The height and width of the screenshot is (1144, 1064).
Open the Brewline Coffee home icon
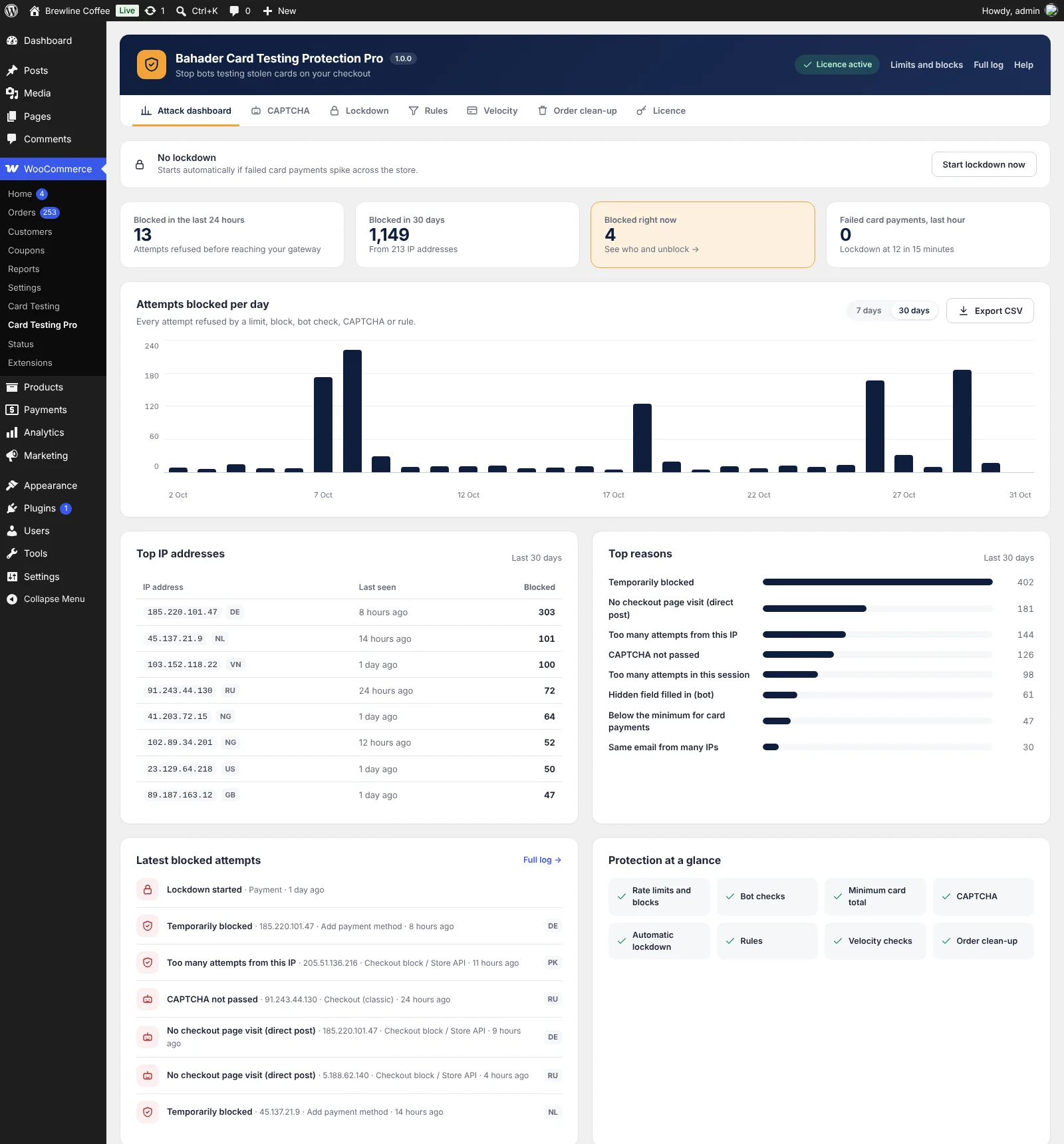coord(35,11)
